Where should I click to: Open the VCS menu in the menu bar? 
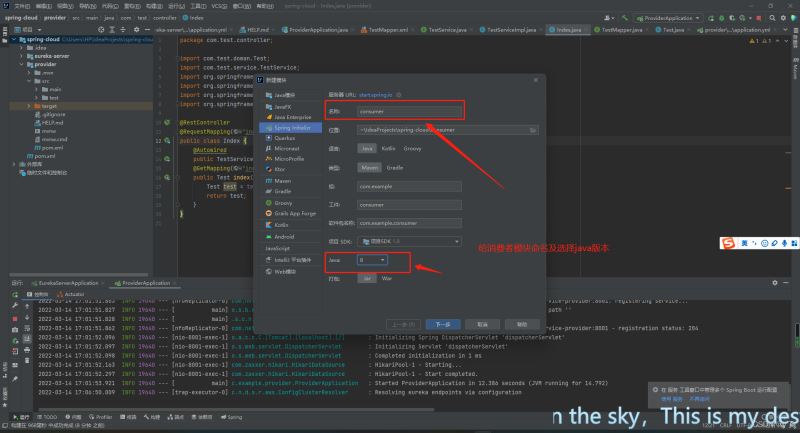pos(217,5)
